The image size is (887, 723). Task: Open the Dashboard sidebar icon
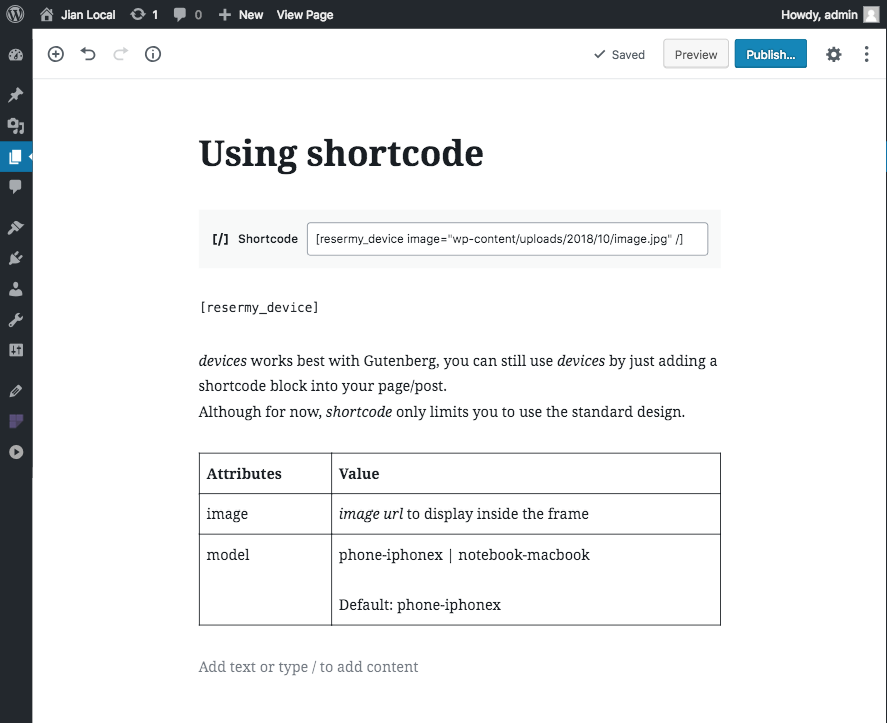(16, 55)
